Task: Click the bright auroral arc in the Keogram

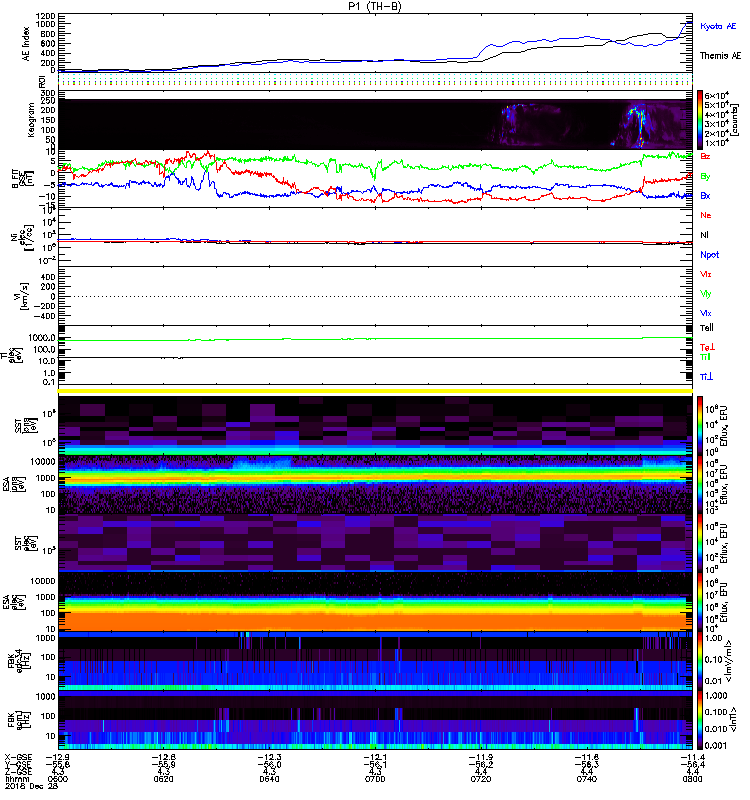Action: [637, 125]
